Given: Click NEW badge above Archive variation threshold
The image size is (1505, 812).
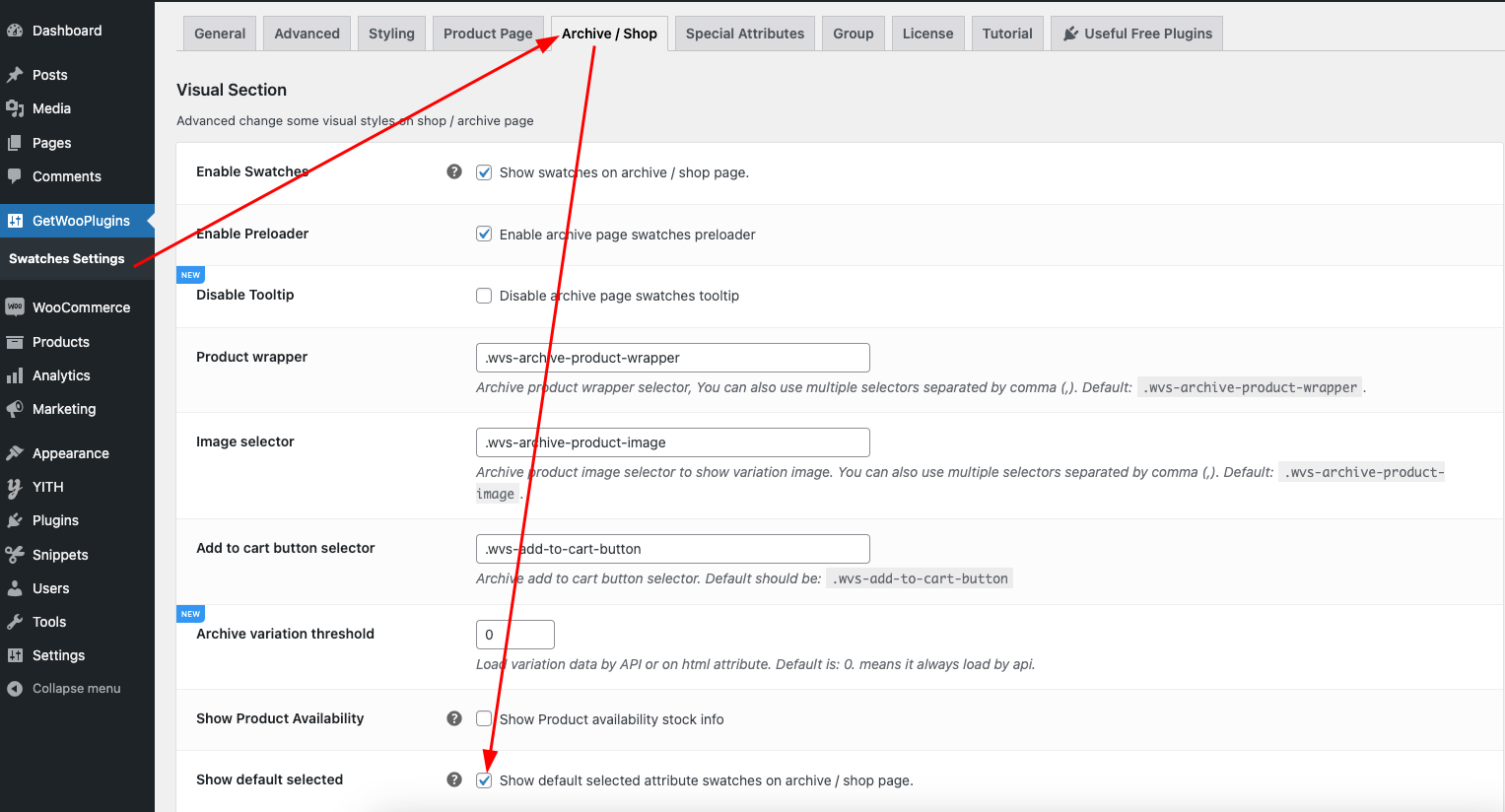Looking at the screenshot, I should coord(190,614).
